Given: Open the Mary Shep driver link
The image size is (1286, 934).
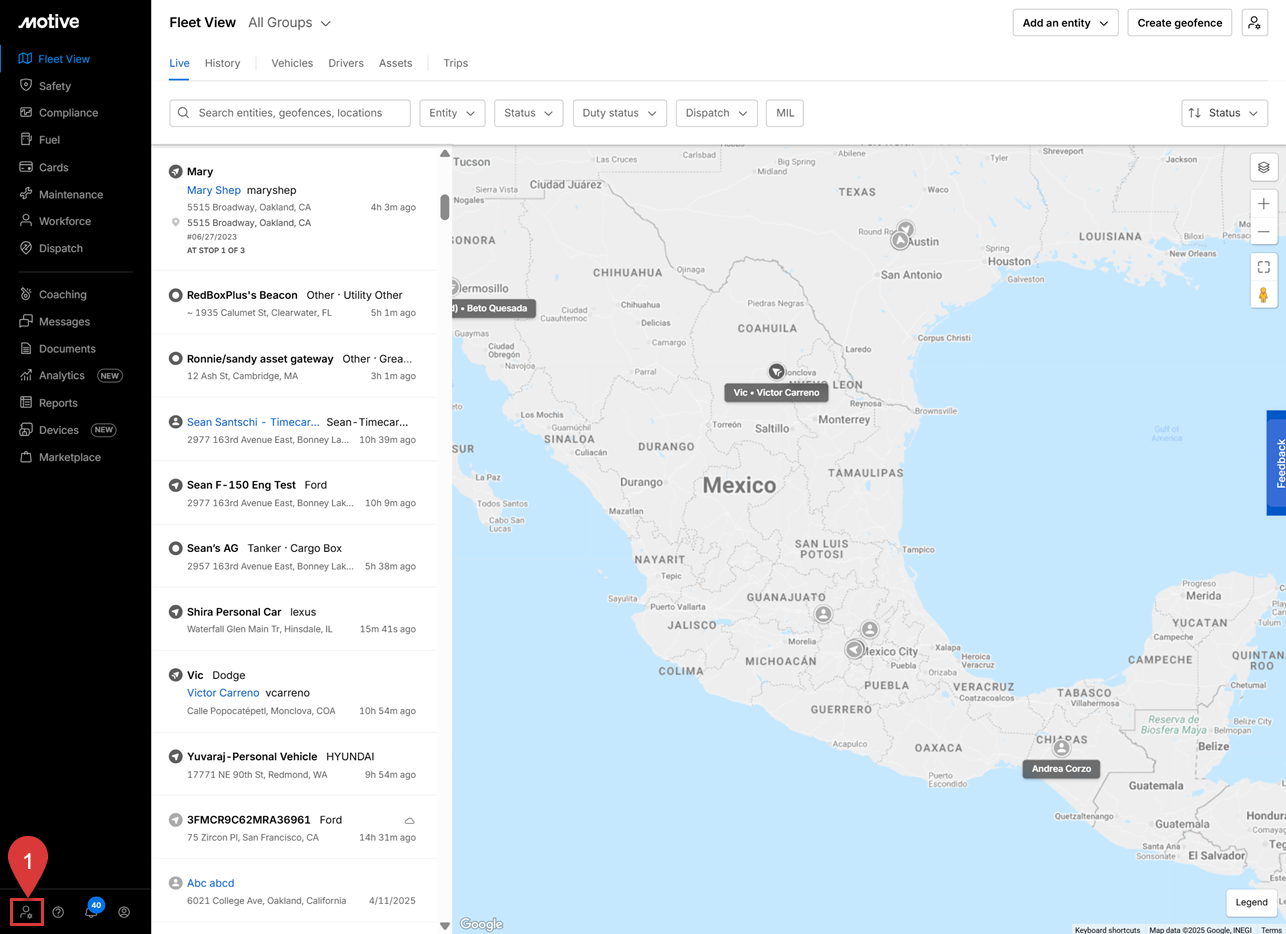Looking at the screenshot, I should pos(213,190).
